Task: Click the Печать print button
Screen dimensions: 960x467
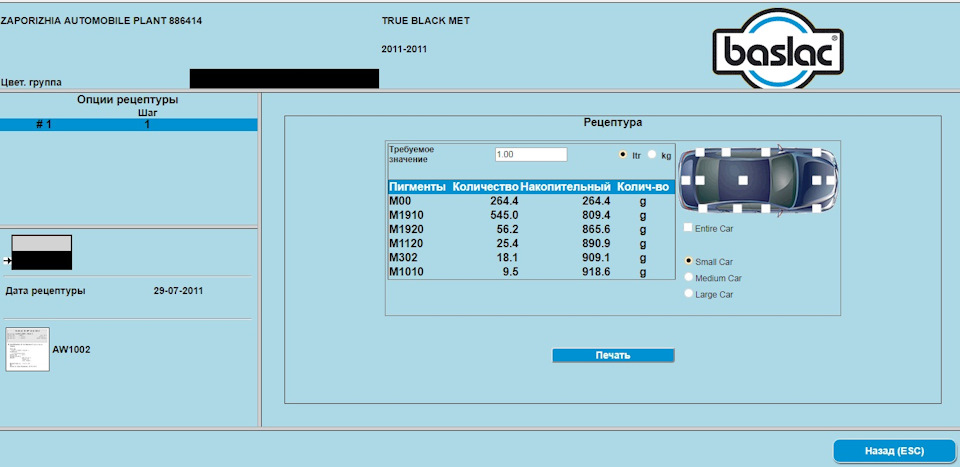Action: (x=613, y=356)
